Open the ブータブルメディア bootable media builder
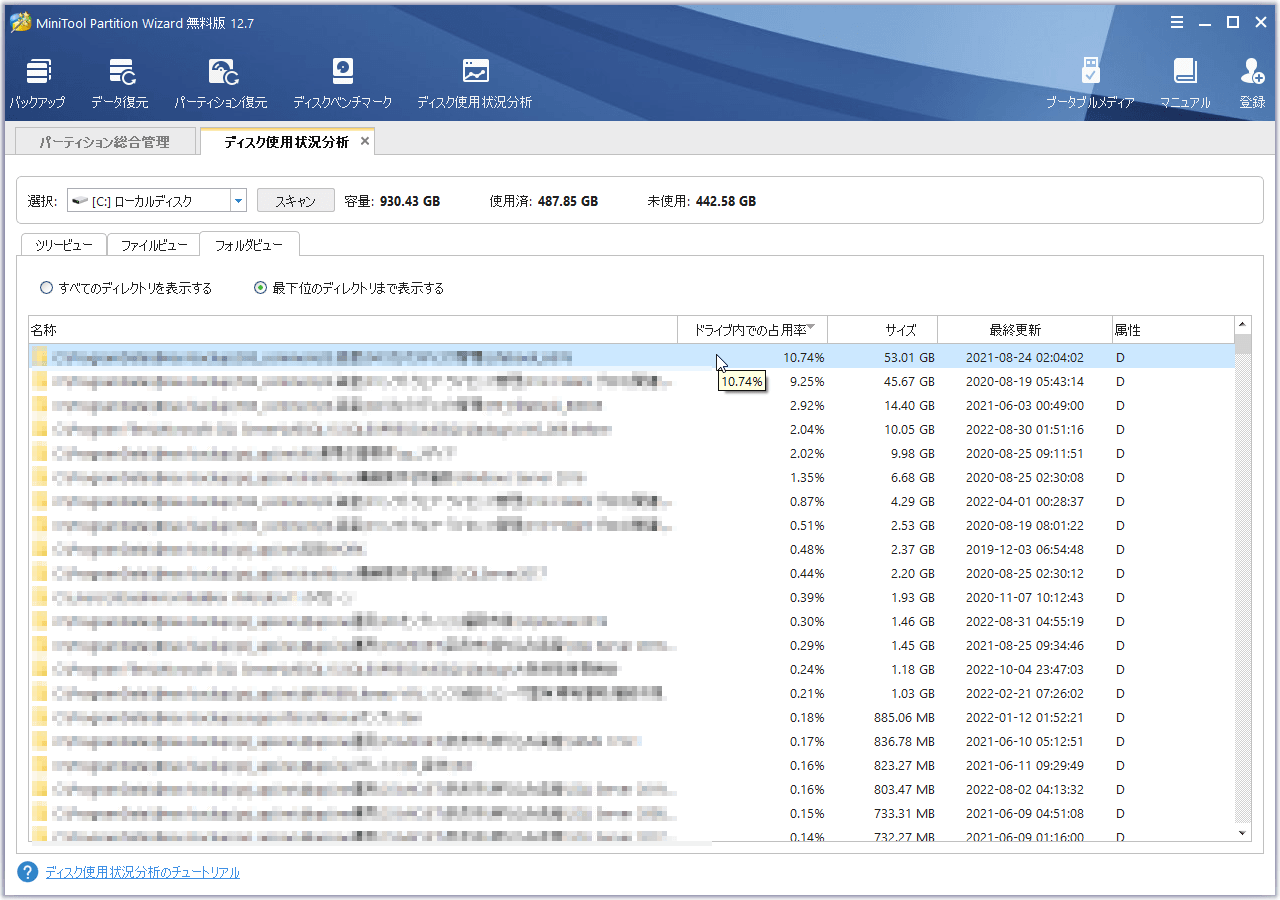 click(1090, 82)
